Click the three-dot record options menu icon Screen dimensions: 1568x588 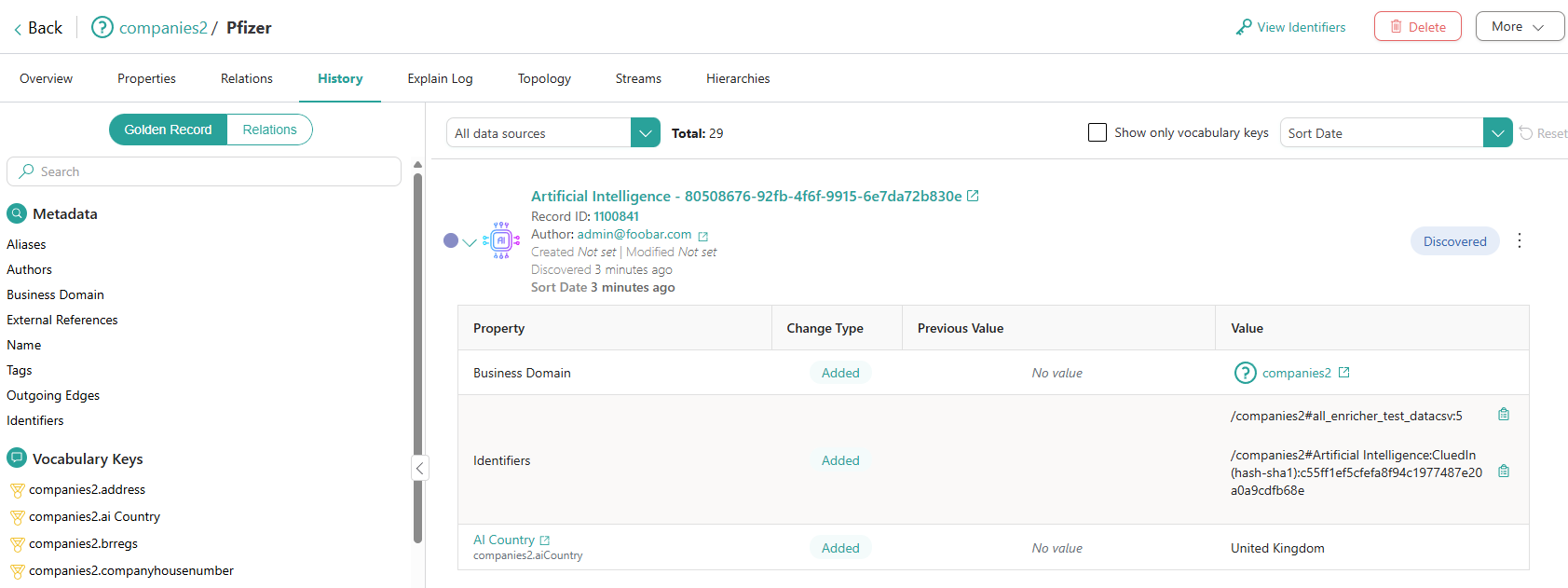point(1520,240)
